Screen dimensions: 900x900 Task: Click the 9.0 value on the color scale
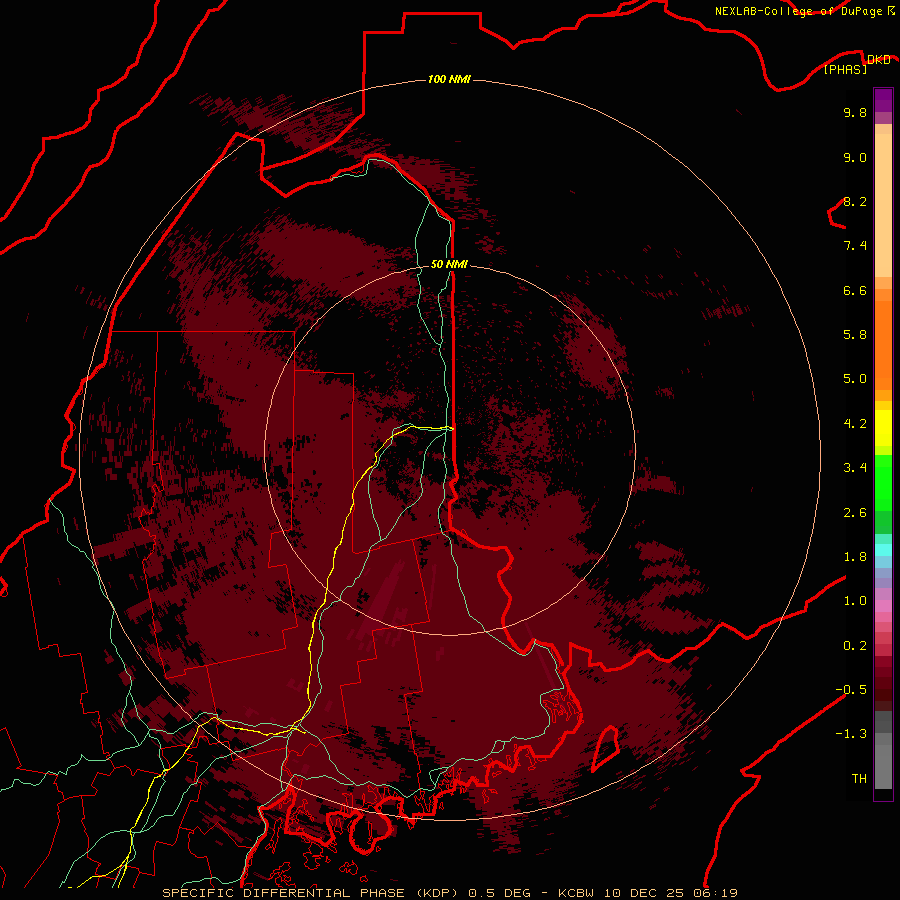[x=855, y=157]
